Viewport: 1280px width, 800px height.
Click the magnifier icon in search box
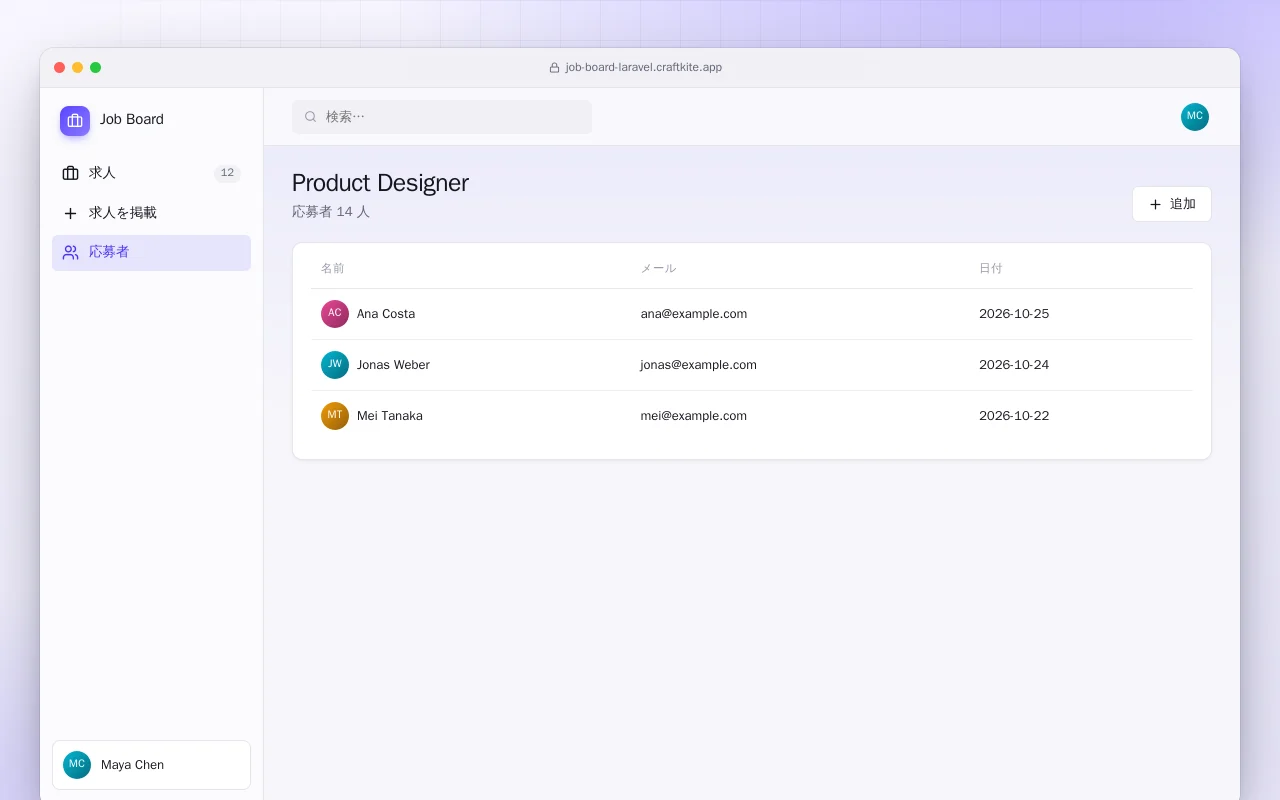point(311,117)
